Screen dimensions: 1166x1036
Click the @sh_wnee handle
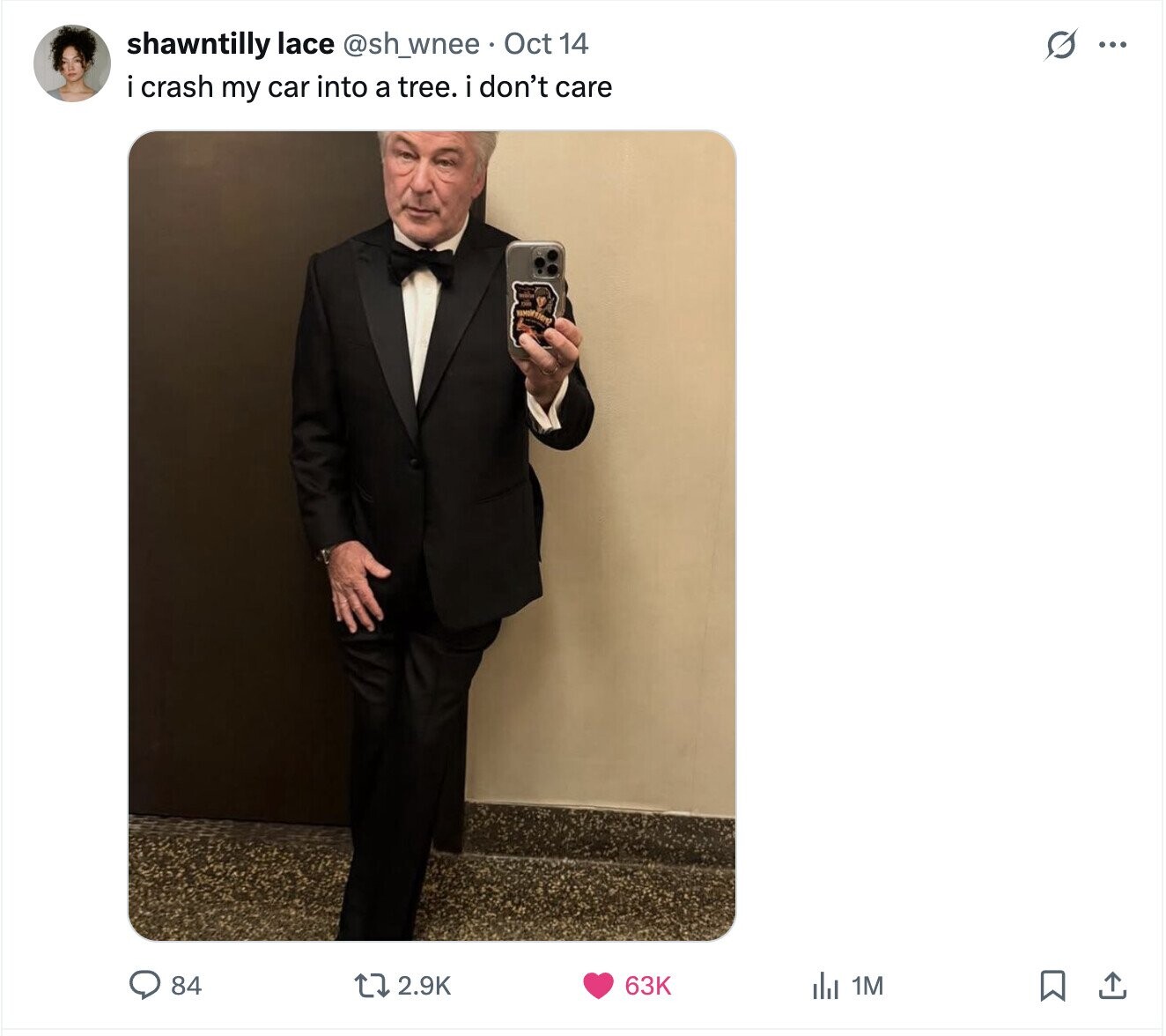point(410,43)
